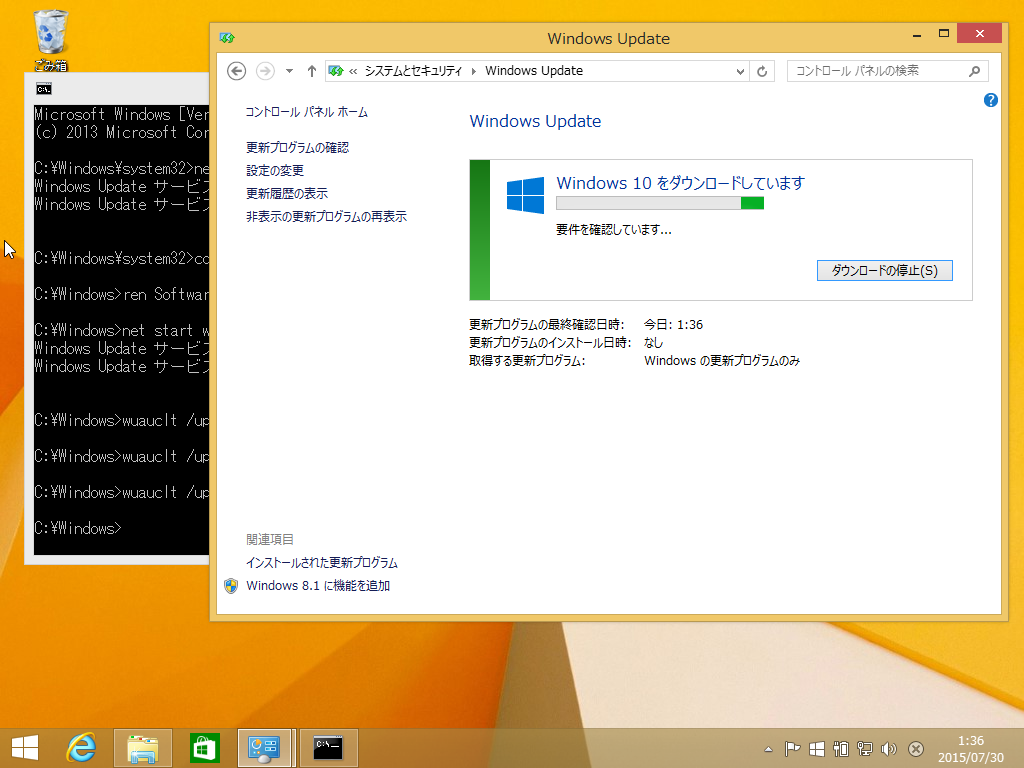Open コントロール パネル ホーム link
Image resolution: width=1024 pixels, height=768 pixels.
[x=306, y=112]
